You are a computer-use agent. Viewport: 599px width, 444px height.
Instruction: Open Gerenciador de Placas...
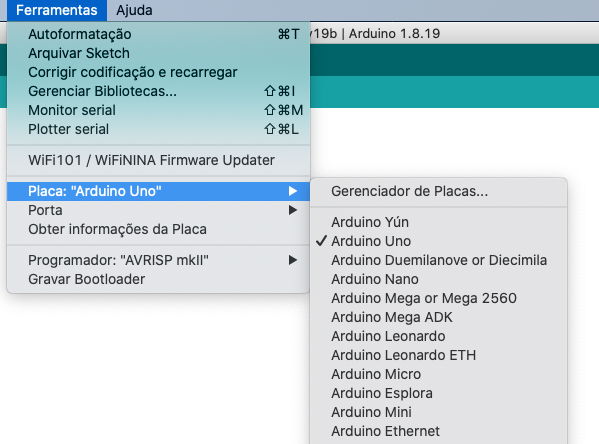click(439, 191)
